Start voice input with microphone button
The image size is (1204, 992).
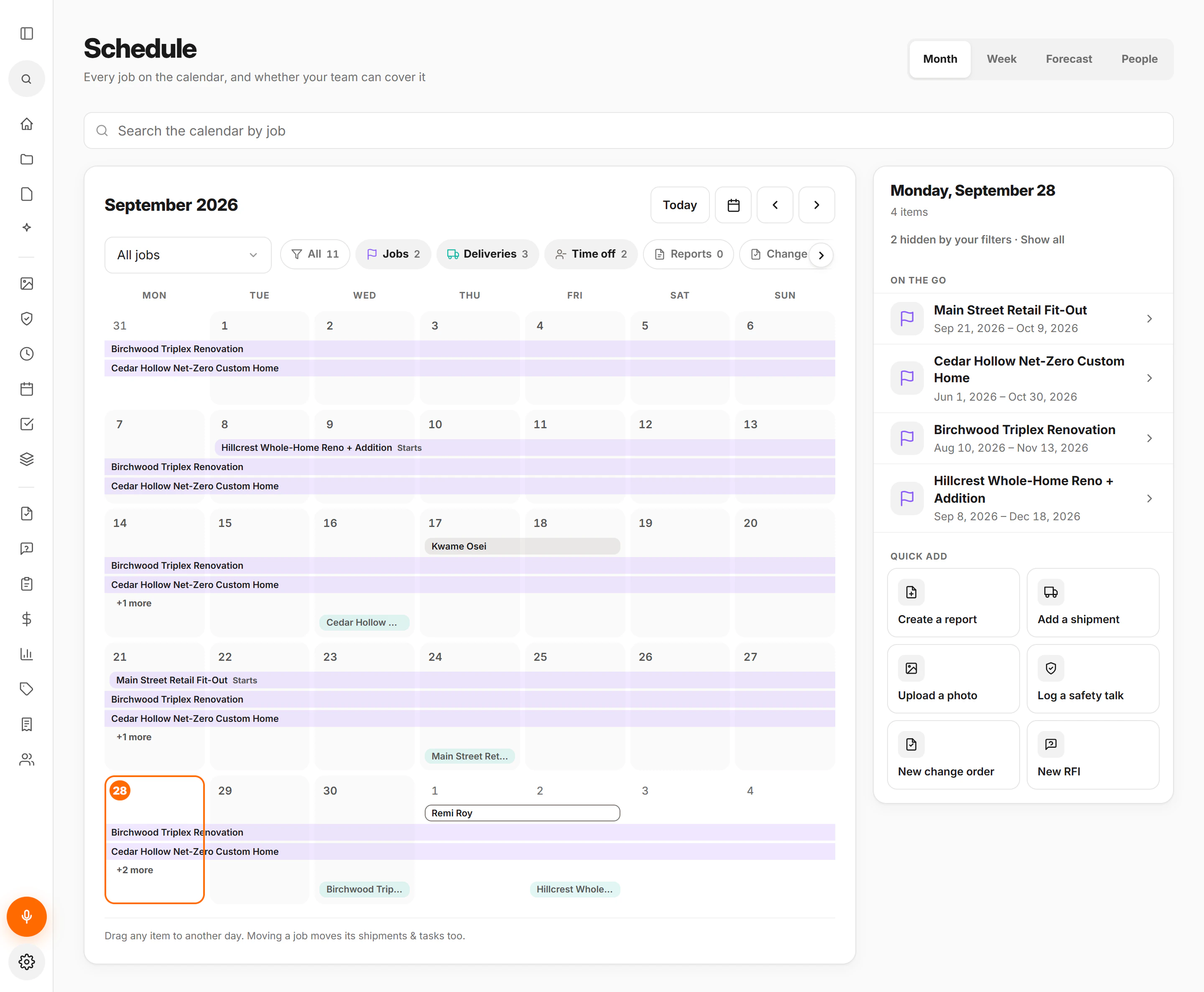(x=26, y=917)
